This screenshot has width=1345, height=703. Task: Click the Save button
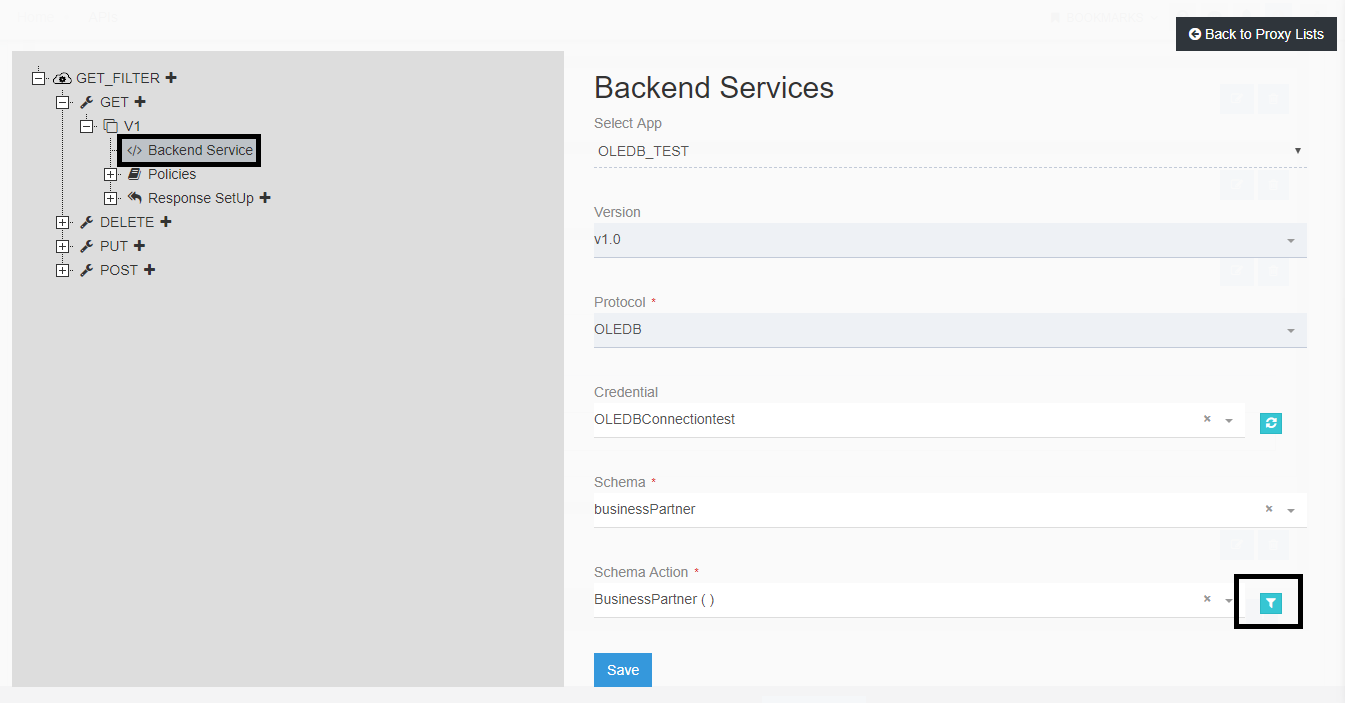[622, 670]
